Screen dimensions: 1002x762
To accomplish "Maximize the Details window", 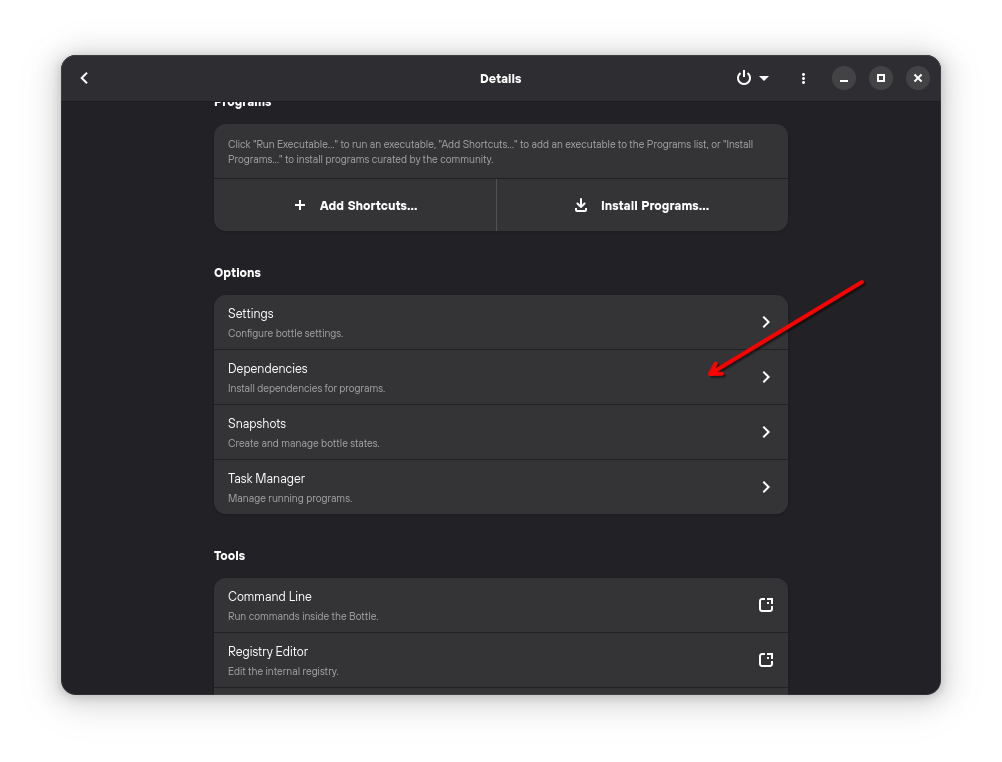I will [x=881, y=78].
